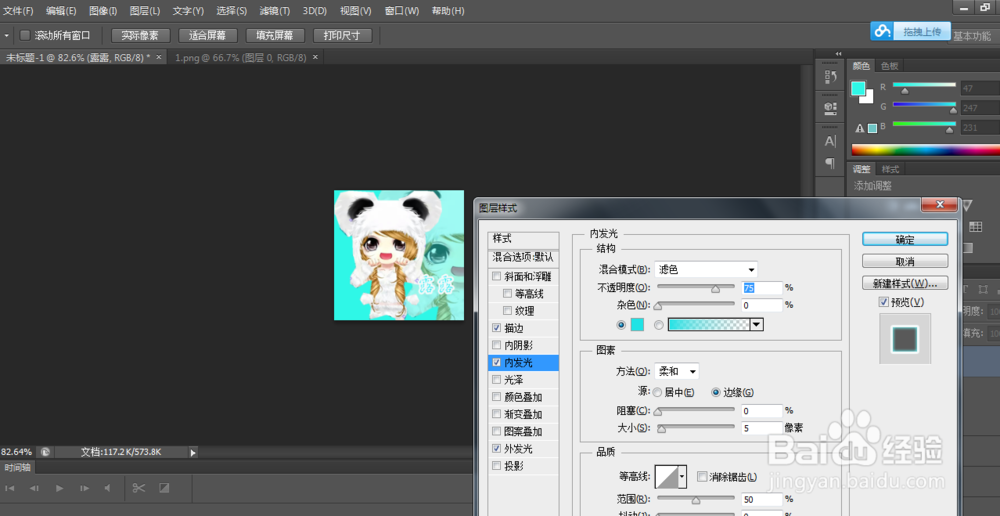Click the timeline transition icon
The height and width of the screenshot is (516, 1000).
(164, 488)
